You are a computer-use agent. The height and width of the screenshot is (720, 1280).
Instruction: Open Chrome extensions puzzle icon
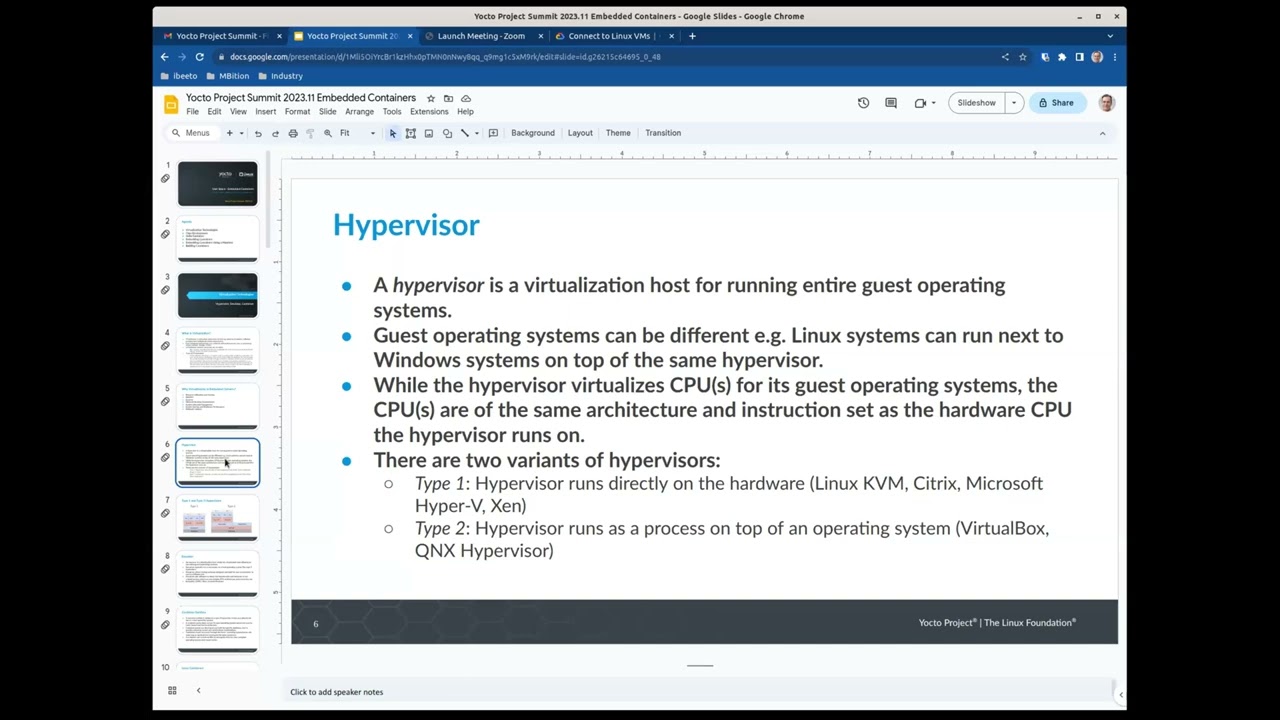click(x=1062, y=57)
